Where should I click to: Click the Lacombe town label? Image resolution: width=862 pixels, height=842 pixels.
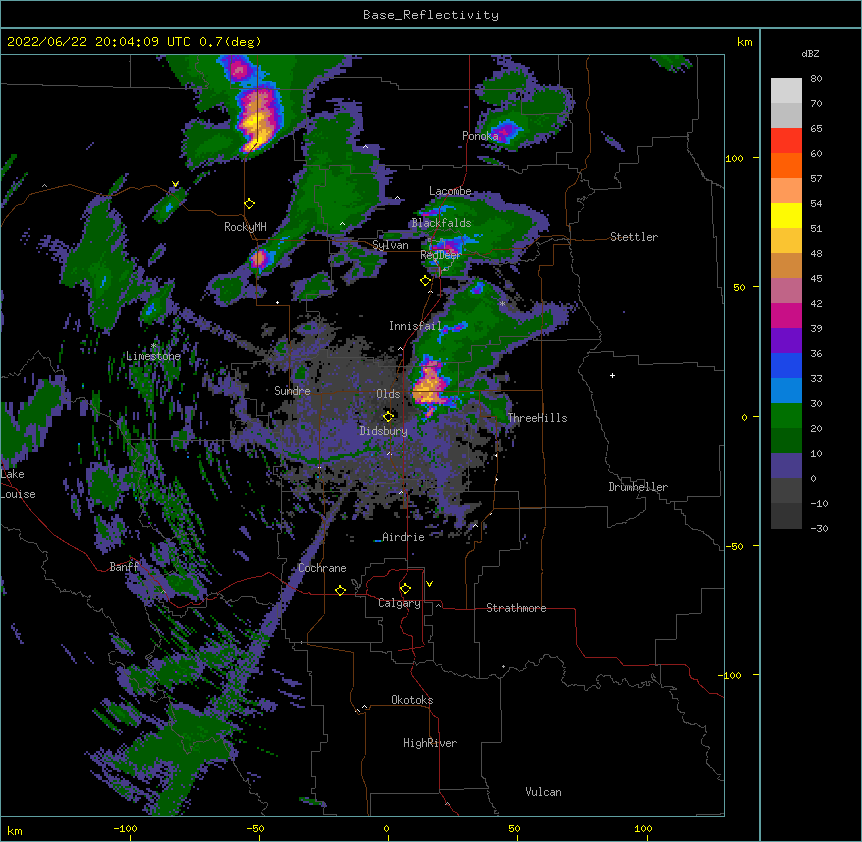(x=450, y=191)
